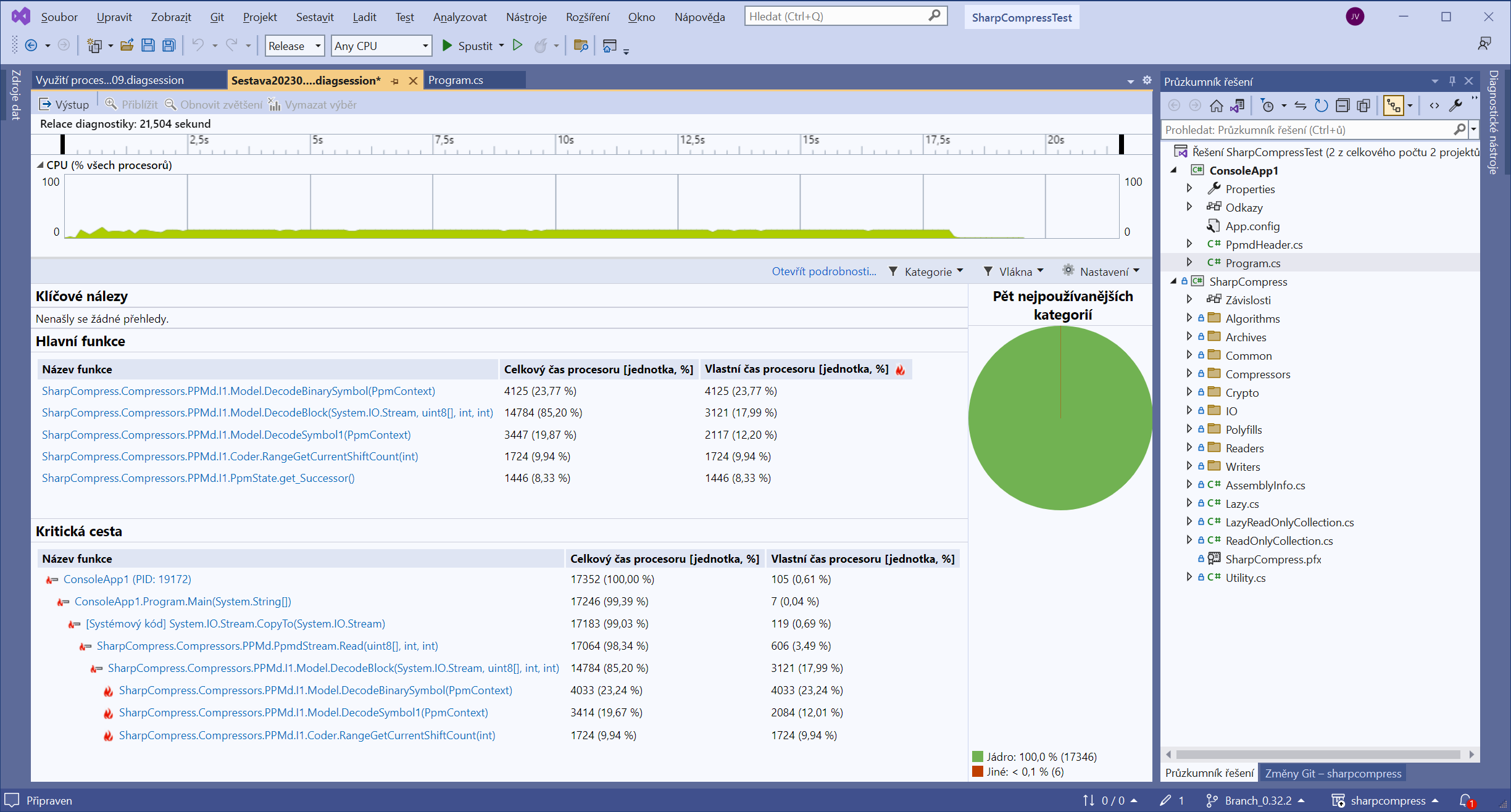Viewport: 1511px width, 812px height.
Task: Click the green Jádro legend swatch
Action: (978, 755)
